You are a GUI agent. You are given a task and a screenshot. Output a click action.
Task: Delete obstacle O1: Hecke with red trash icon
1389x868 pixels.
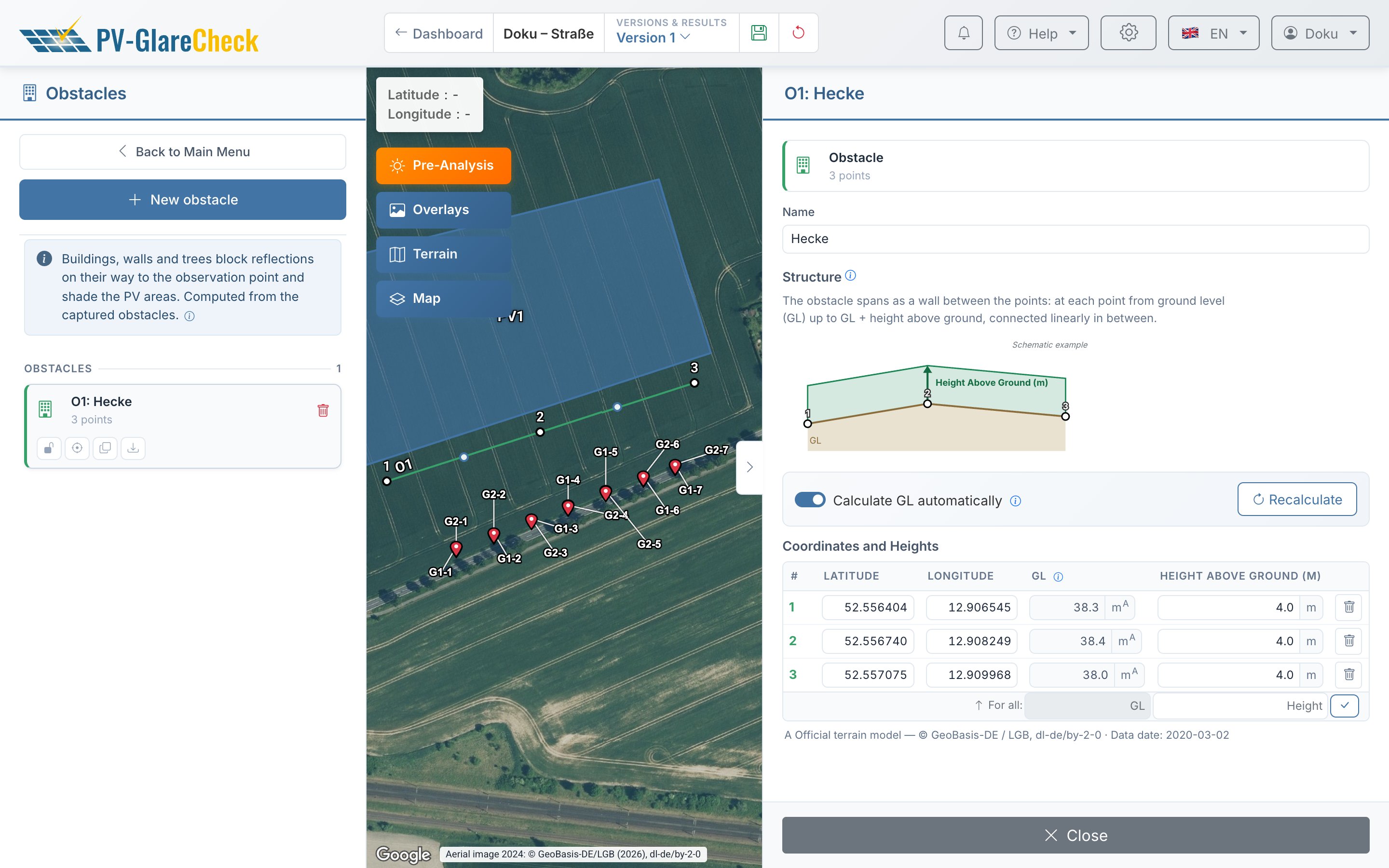[323, 410]
